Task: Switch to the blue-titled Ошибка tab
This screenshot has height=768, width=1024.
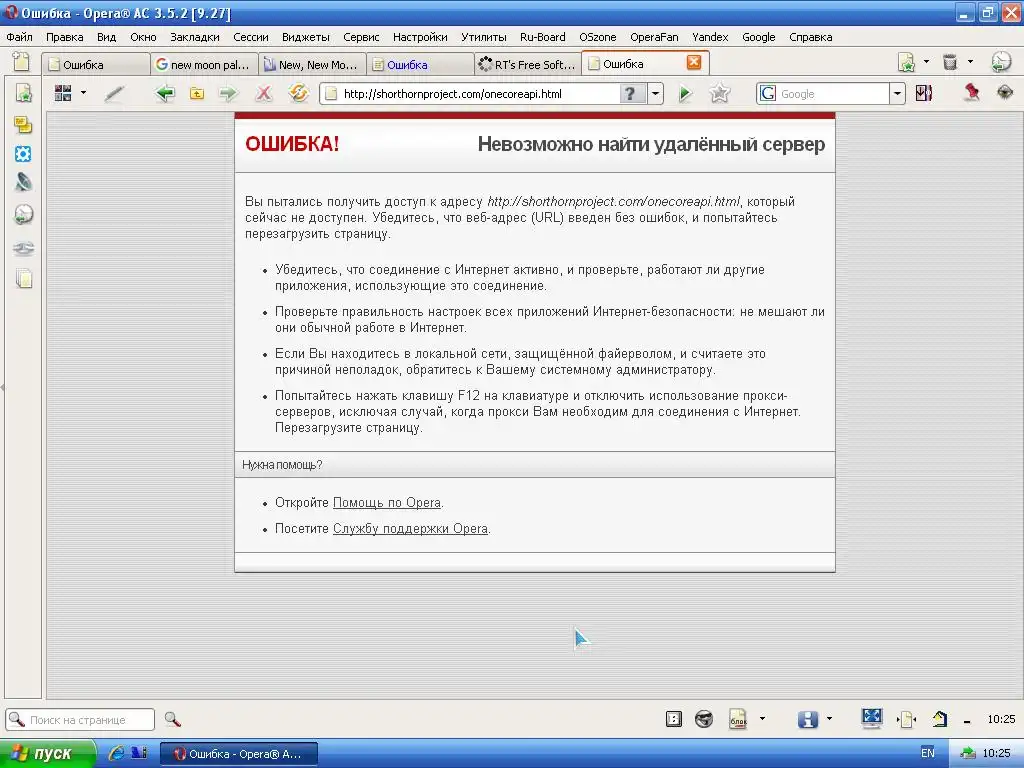Action: 420,65
